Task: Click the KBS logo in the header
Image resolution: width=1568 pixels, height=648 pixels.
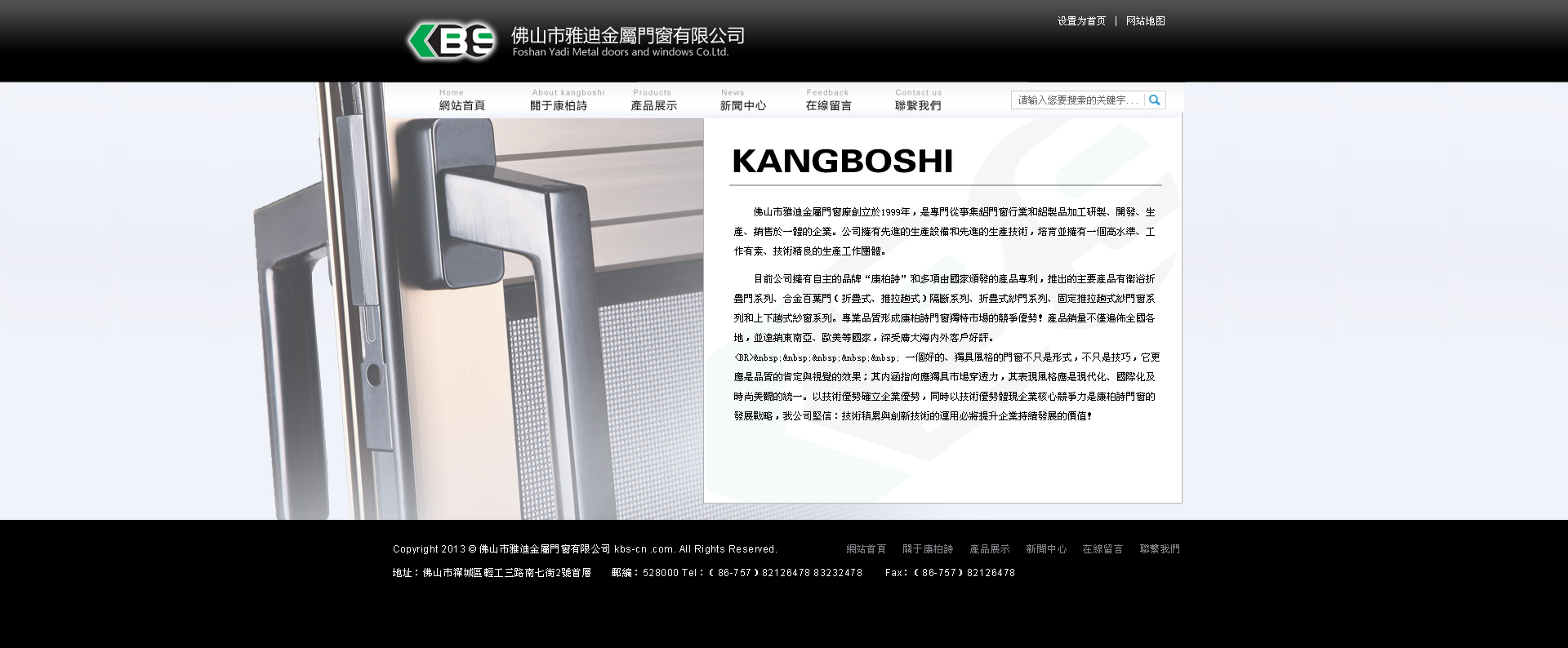Action: point(452,41)
